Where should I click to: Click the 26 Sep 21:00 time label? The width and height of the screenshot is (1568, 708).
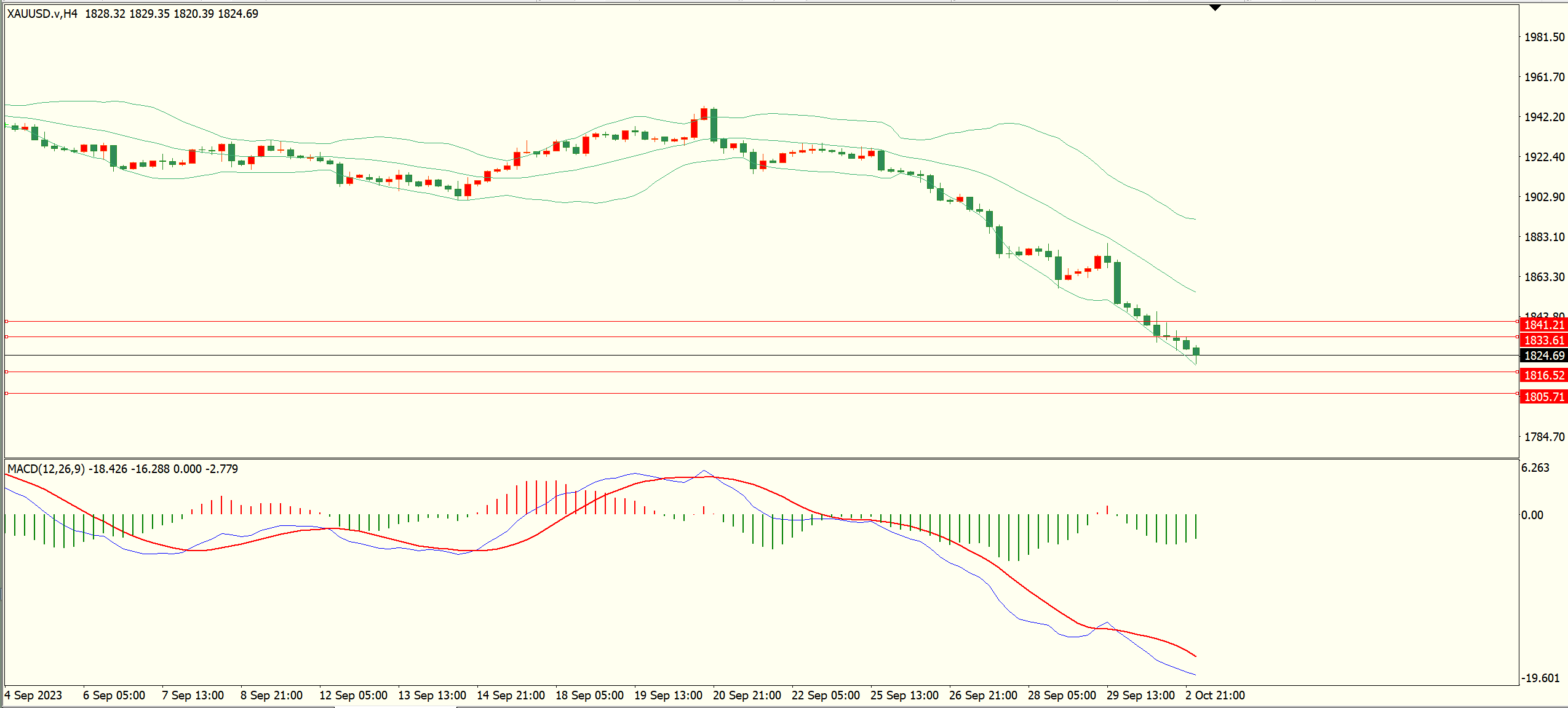984,695
